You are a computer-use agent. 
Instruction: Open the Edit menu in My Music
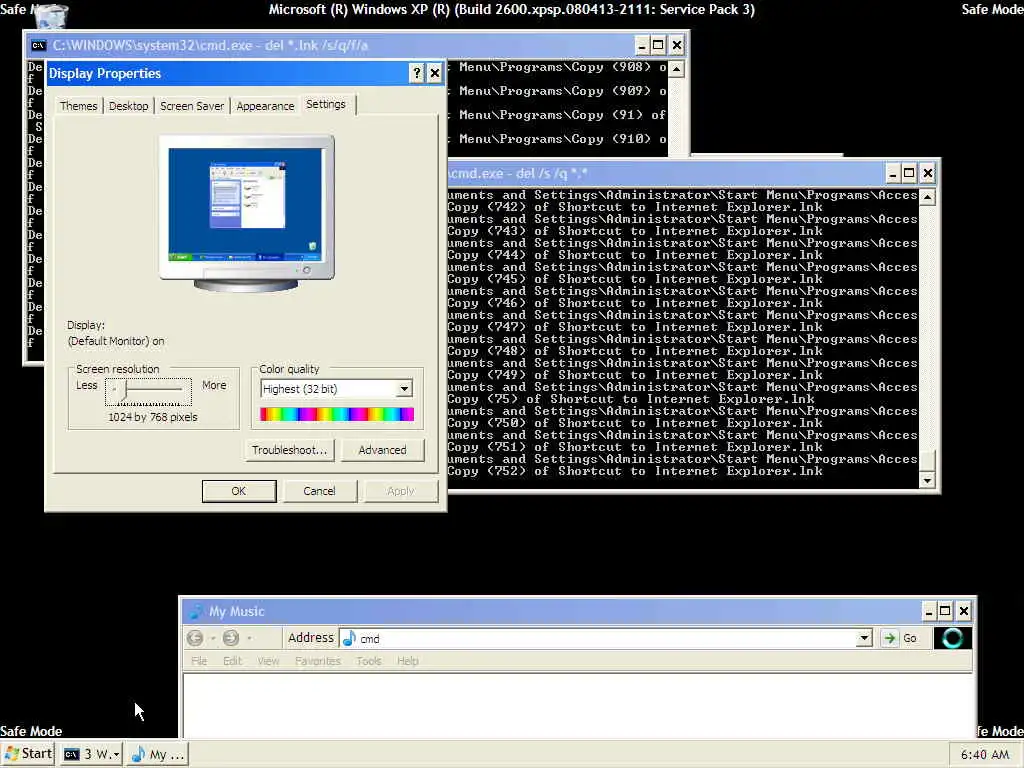(x=232, y=661)
